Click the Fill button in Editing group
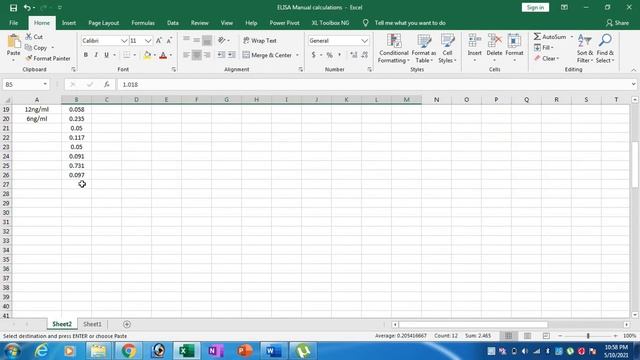Viewport: 640px width, 360px height. point(544,48)
